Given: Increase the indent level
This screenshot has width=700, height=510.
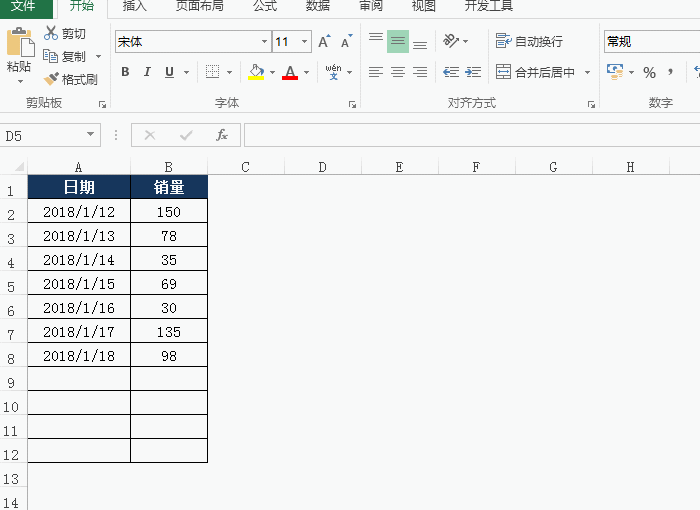Looking at the screenshot, I should point(473,71).
